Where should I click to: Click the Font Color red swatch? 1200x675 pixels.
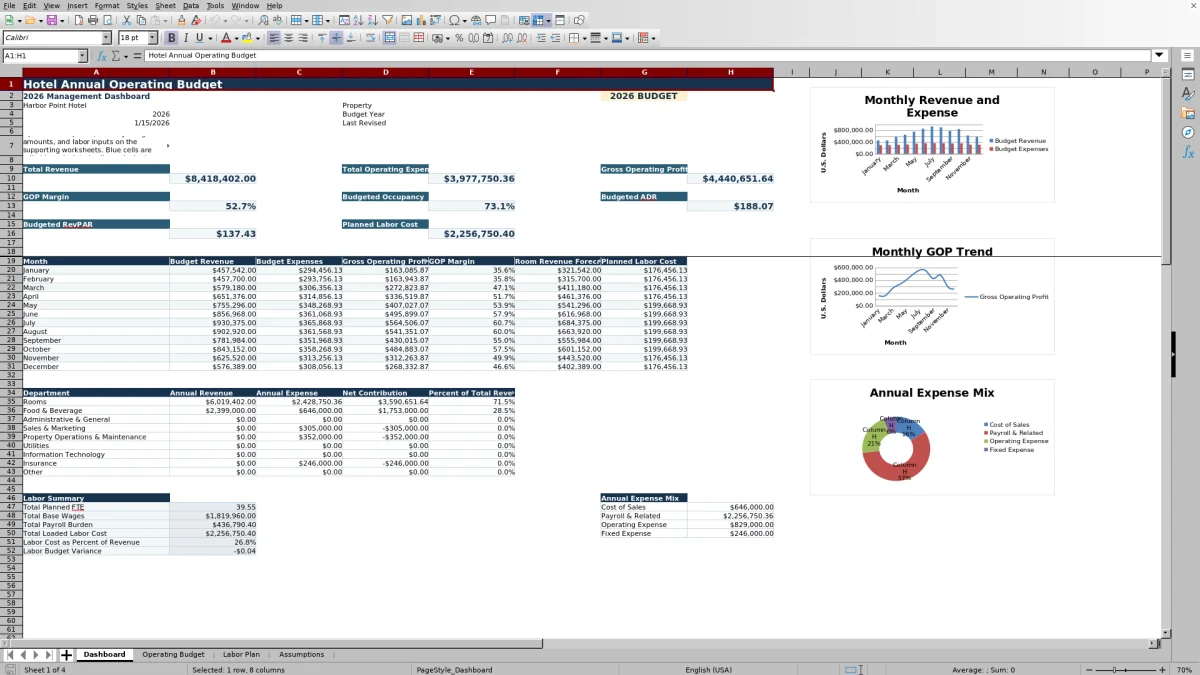226,38
